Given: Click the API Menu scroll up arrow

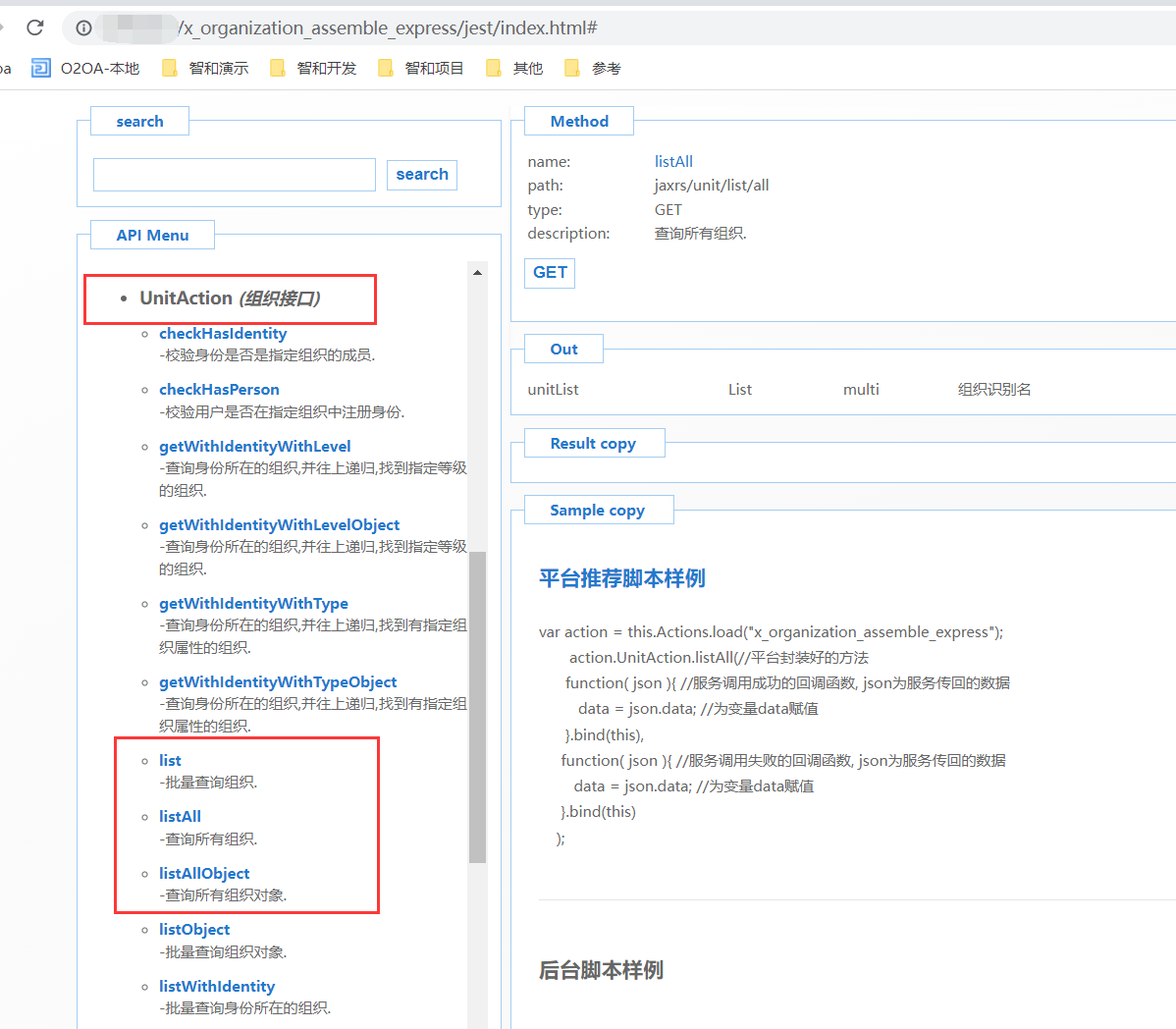Looking at the screenshot, I should 477,273.
